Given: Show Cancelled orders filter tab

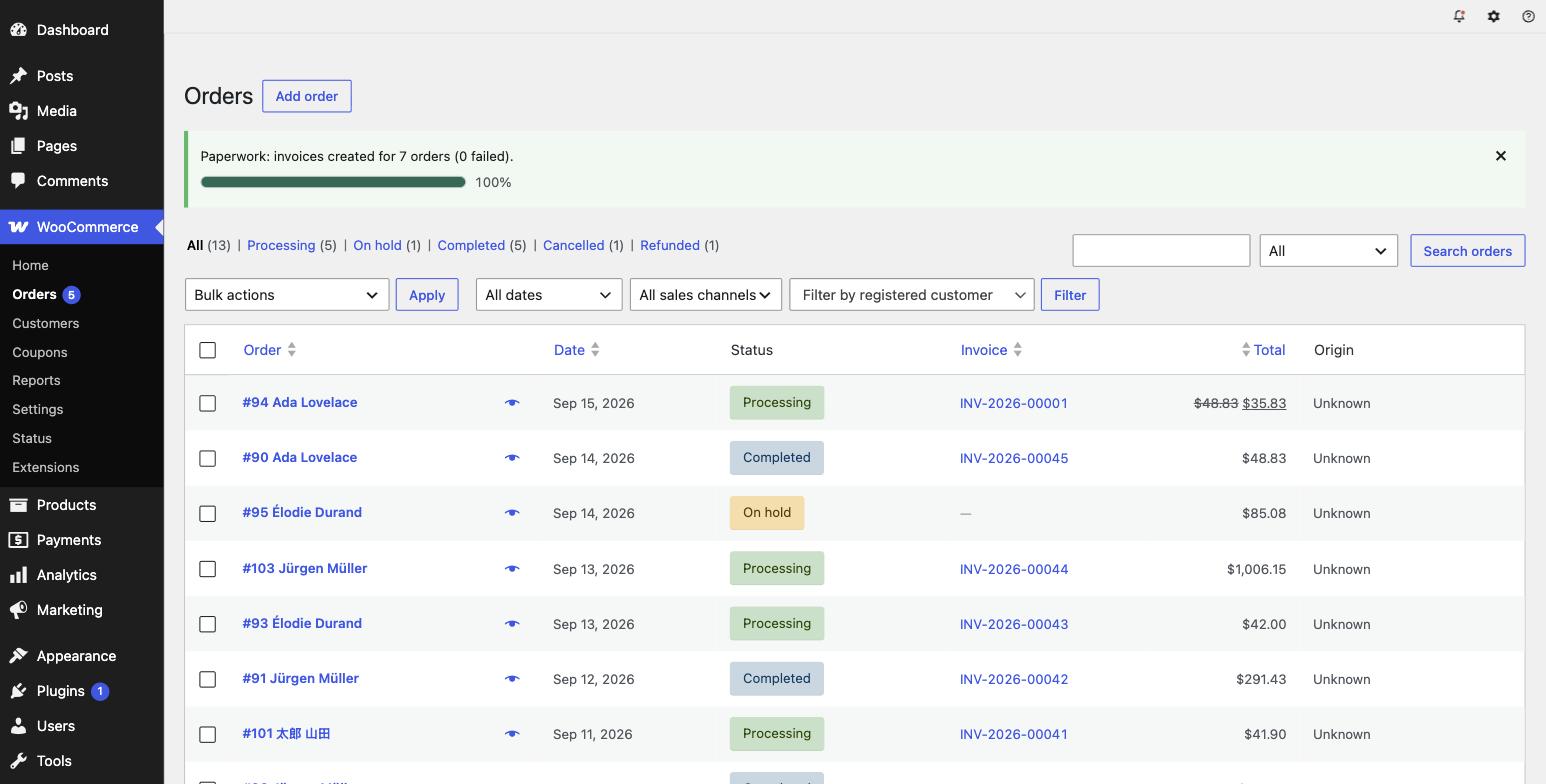Looking at the screenshot, I should point(573,245).
